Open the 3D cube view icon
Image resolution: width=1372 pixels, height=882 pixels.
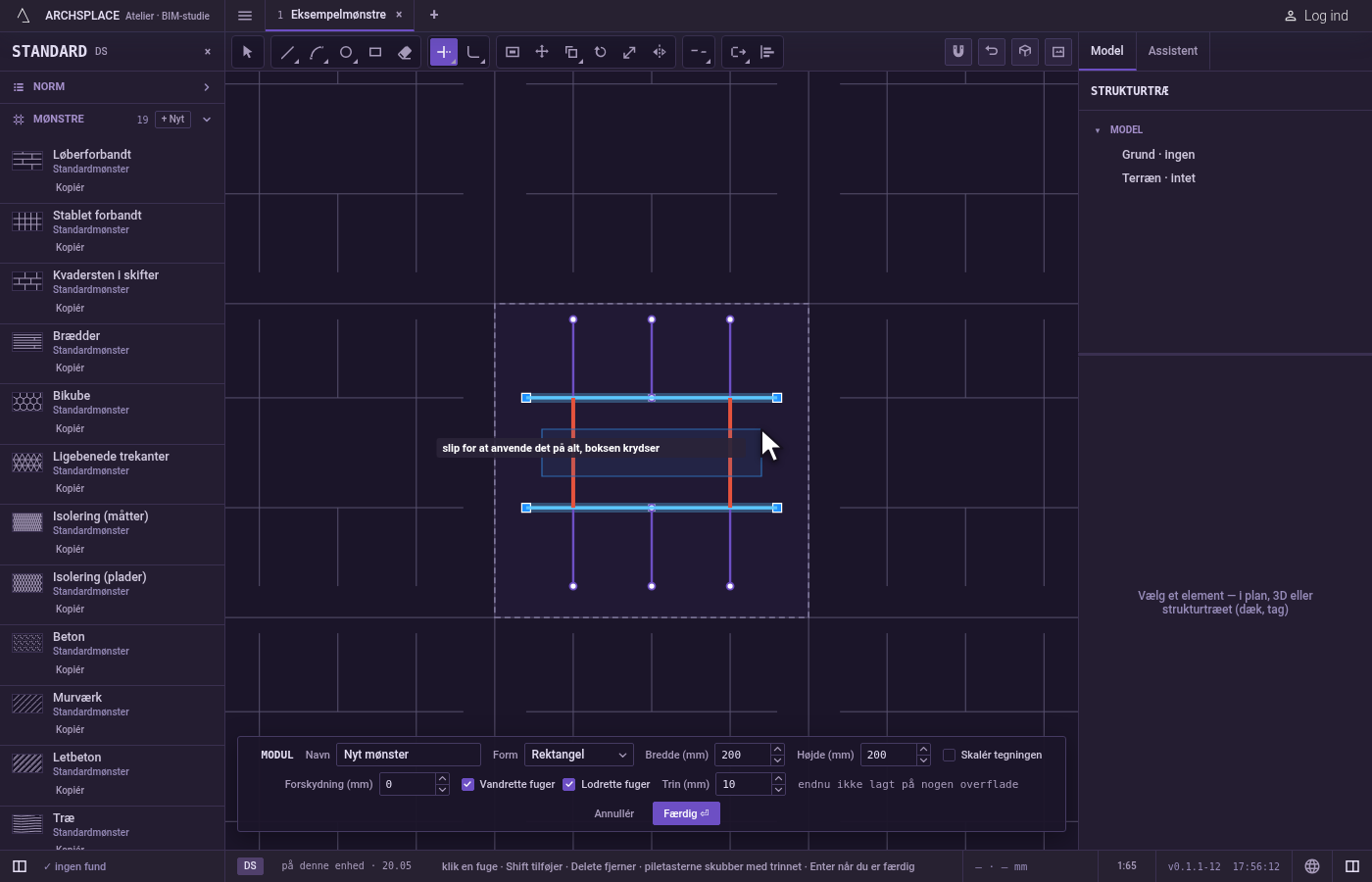pyautogui.click(x=1025, y=51)
